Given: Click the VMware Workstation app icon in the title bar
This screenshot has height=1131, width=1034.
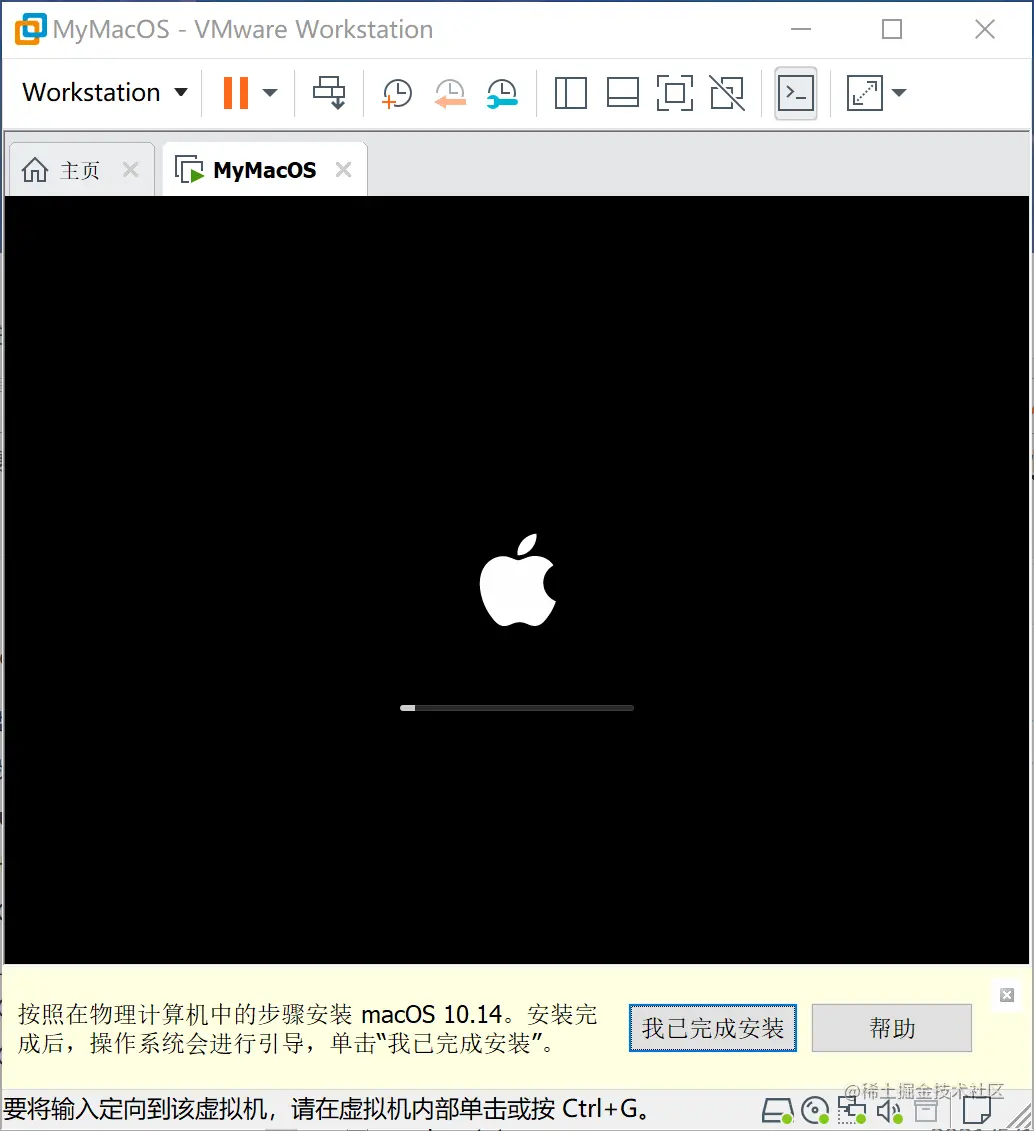Looking at the screenshot, I should coord(30,30).
